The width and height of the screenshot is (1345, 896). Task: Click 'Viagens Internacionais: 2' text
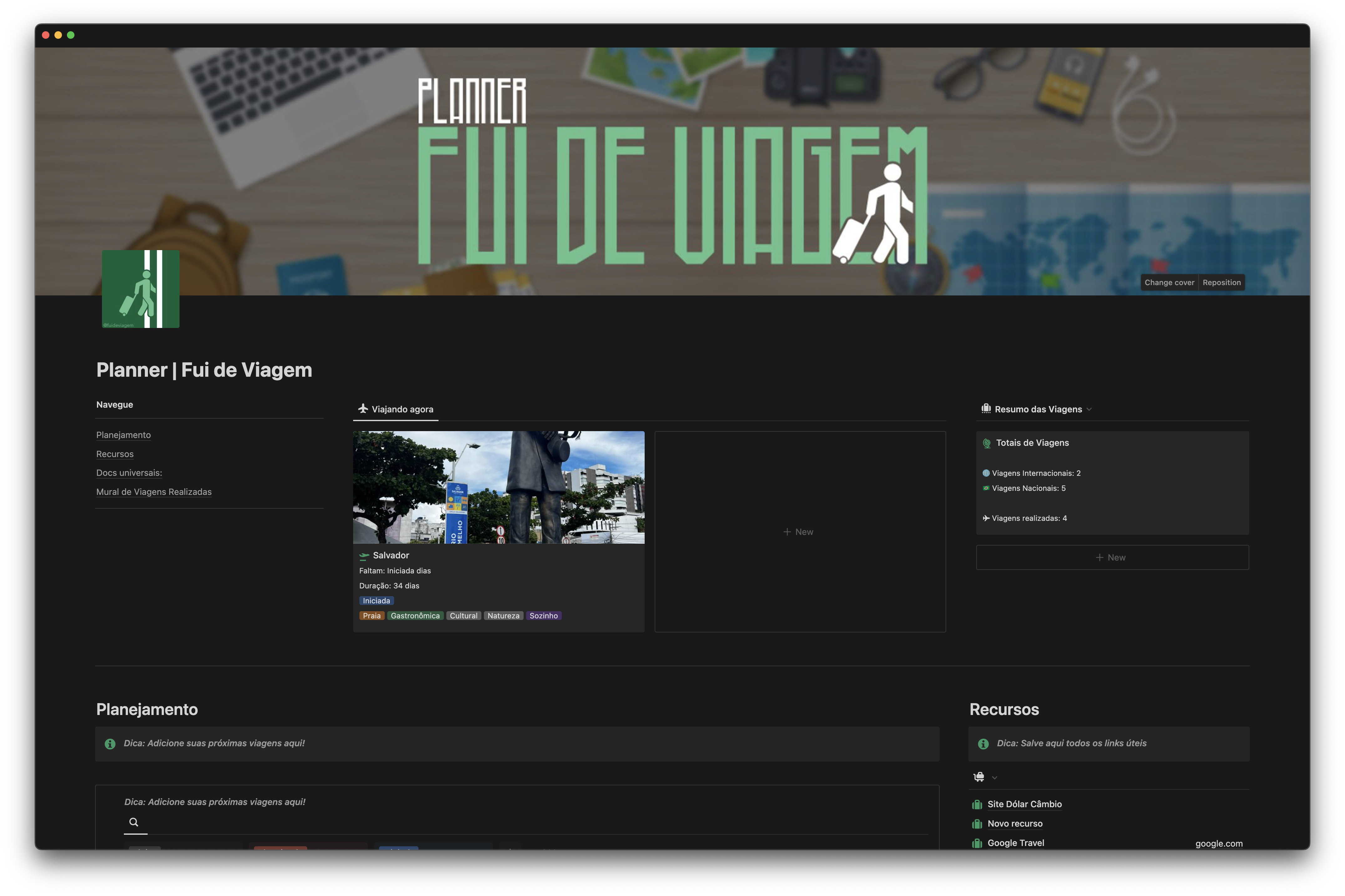pyautogui.click(x=1036, y=473)
